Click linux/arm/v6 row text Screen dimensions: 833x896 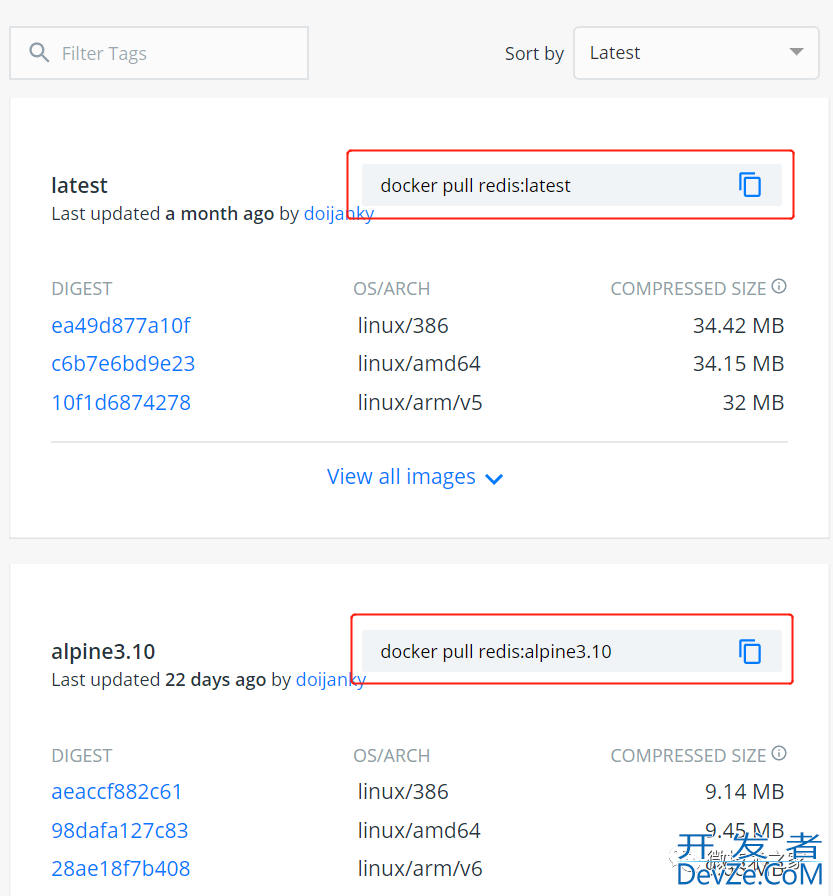coord(420,869)
